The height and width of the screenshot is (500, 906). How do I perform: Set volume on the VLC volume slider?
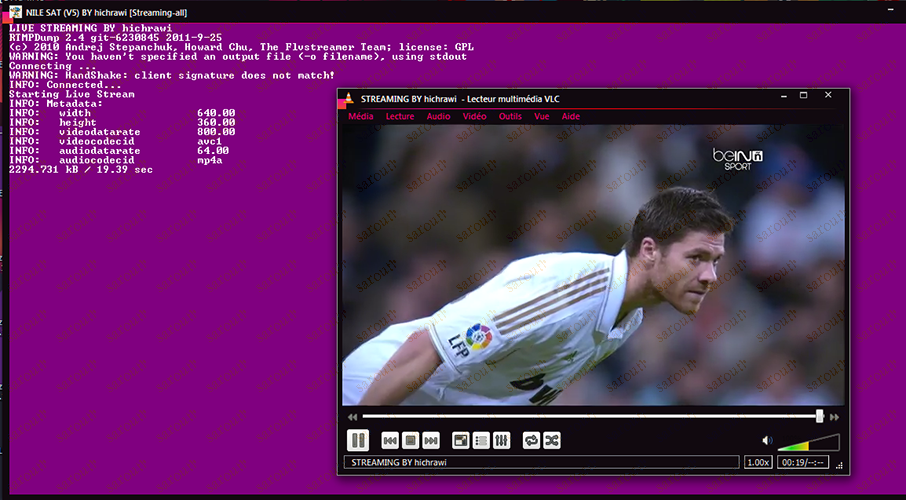(808, 442)
